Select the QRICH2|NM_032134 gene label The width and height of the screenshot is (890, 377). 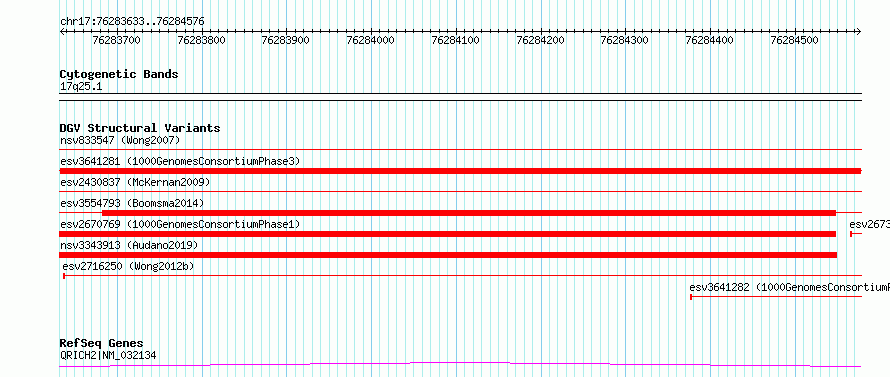coord(108,356)
